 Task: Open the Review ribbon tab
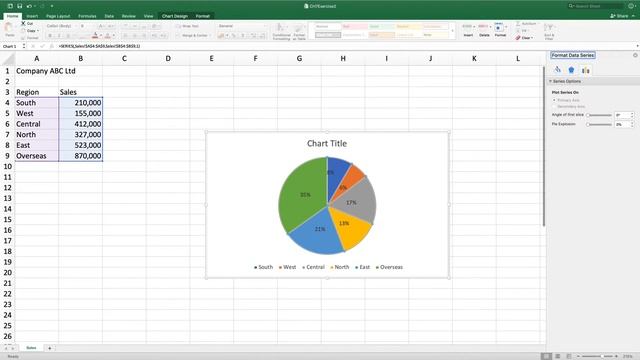coord(129,16)
